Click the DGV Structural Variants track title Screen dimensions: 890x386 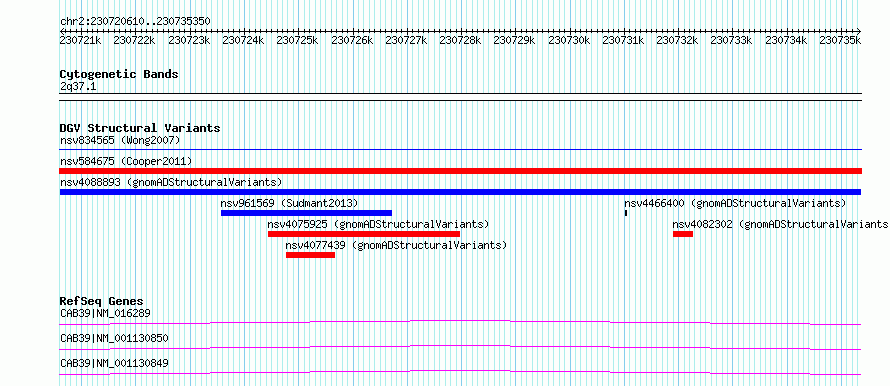(x=140, y=128)
